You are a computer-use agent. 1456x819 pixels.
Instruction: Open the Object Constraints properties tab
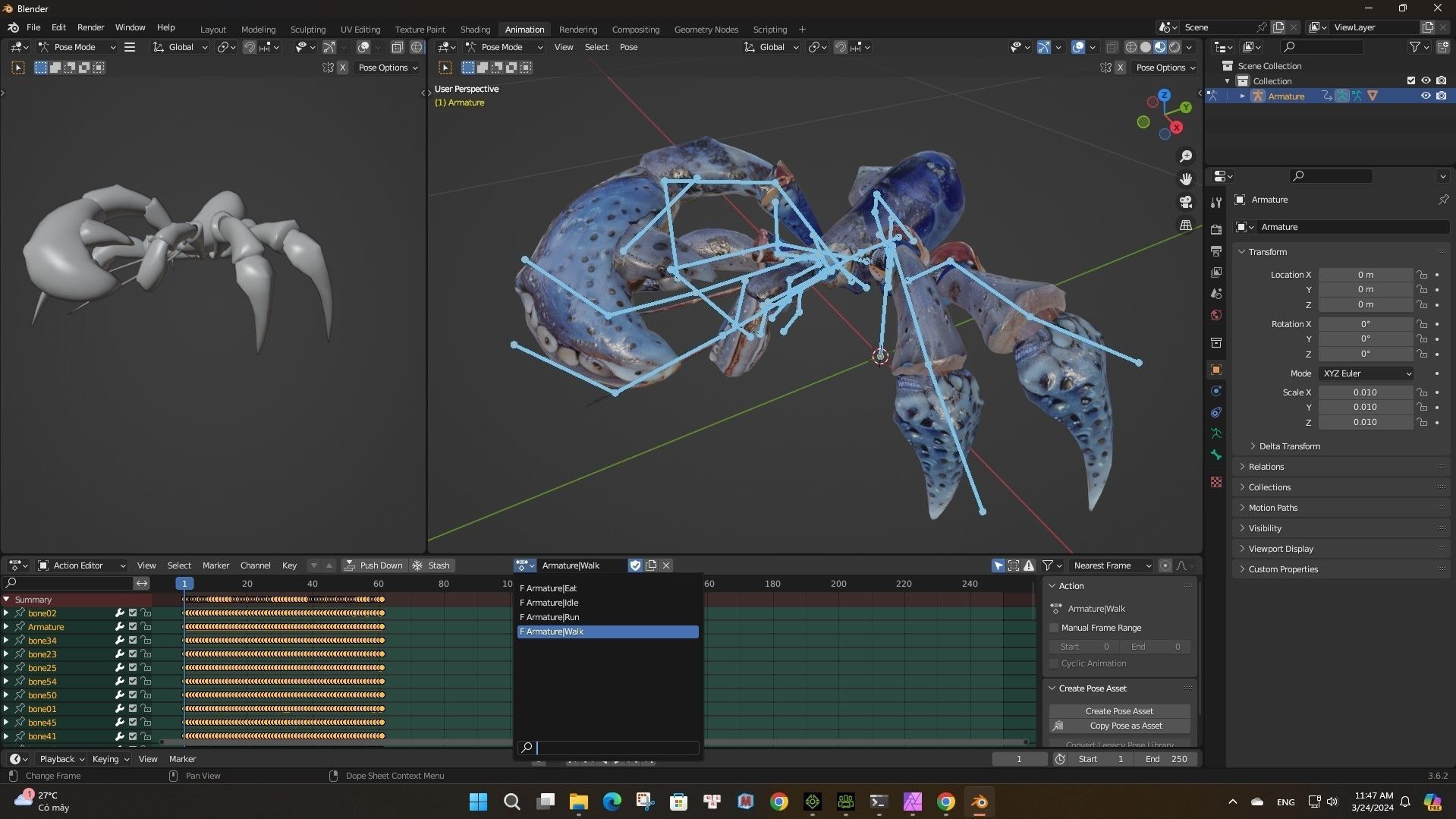1216,412
